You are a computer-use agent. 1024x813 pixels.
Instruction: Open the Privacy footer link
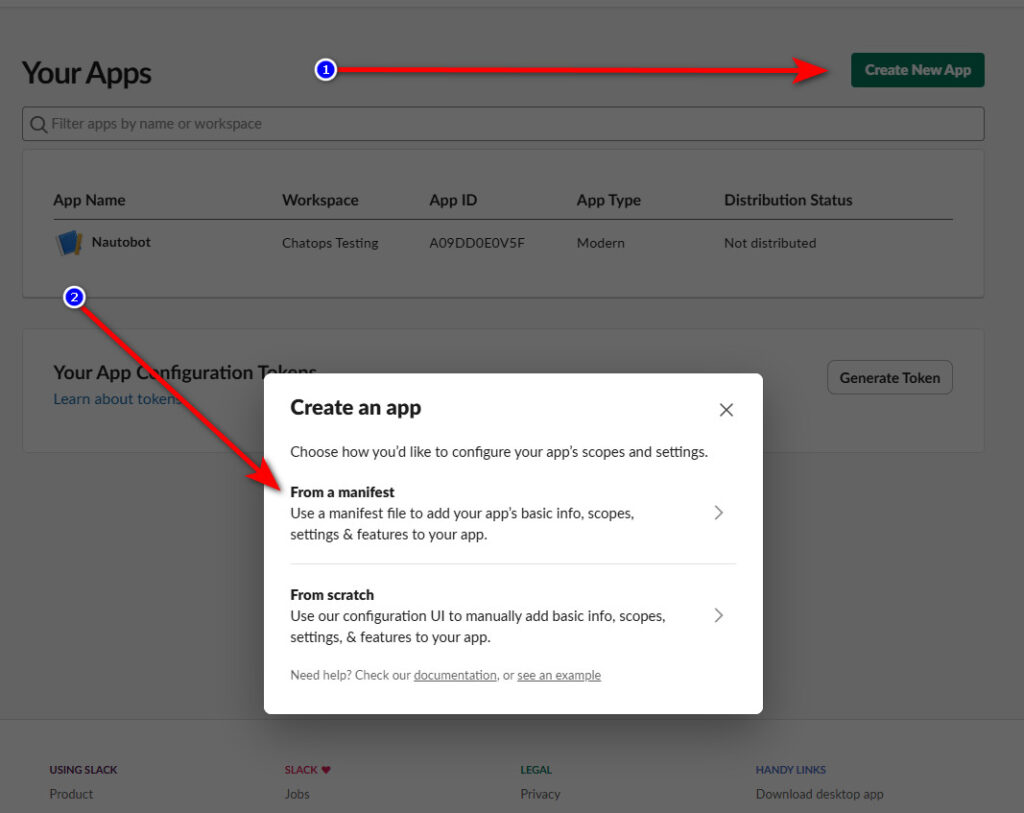[540, 794]
